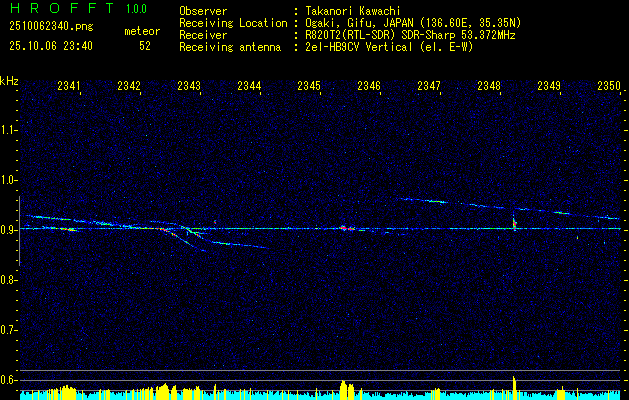Click the 0.9 kHz axis label

(x=8, y=230)
